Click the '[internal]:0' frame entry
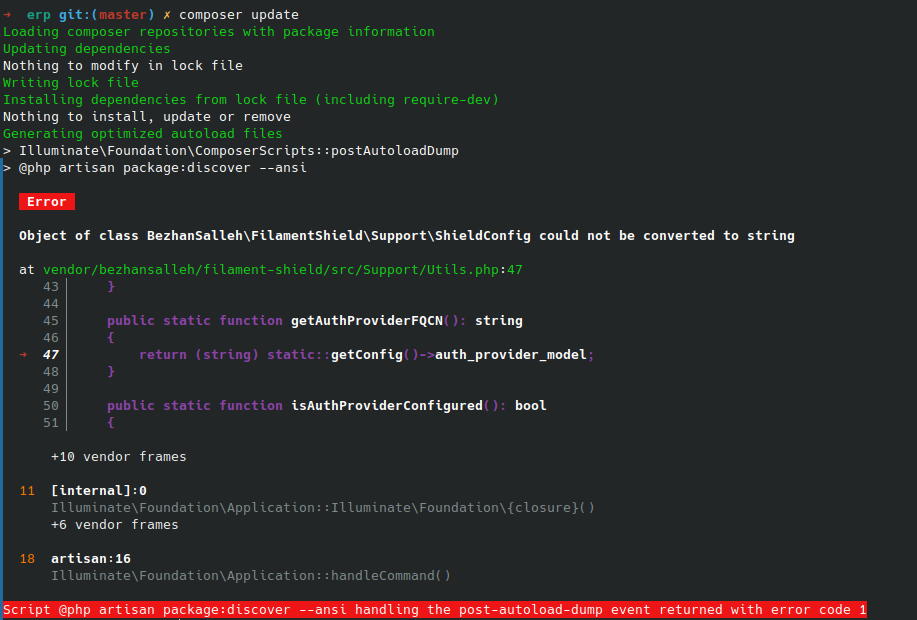 pyautogui.click(x=99, y=490)
